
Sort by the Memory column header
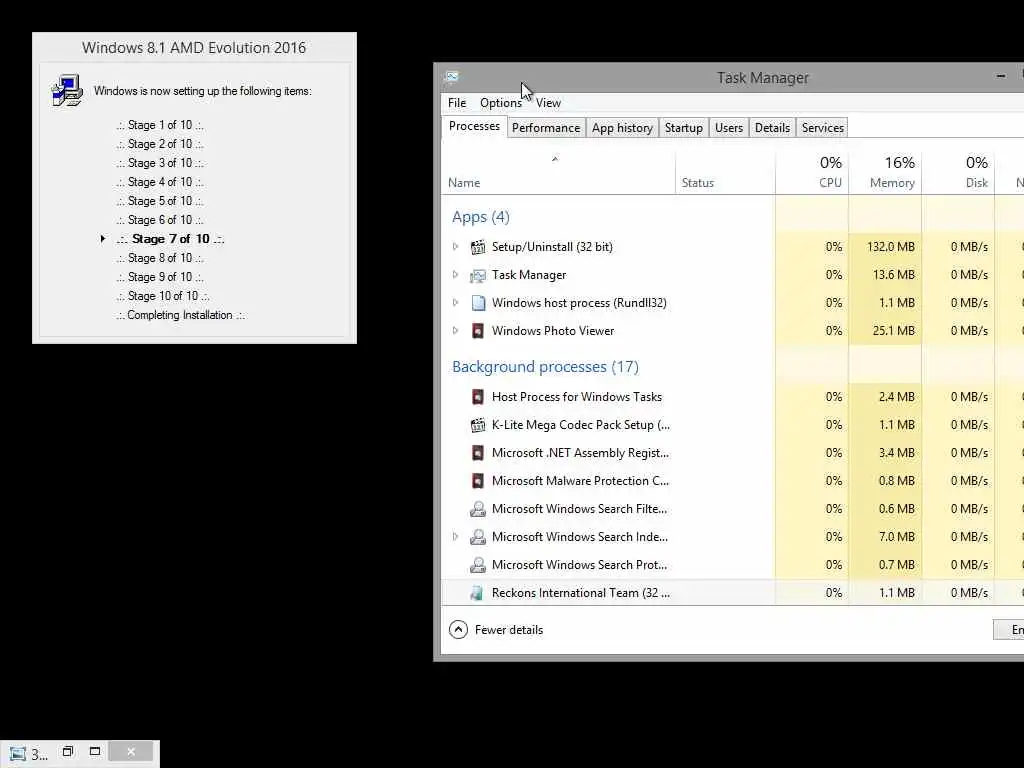885,173
